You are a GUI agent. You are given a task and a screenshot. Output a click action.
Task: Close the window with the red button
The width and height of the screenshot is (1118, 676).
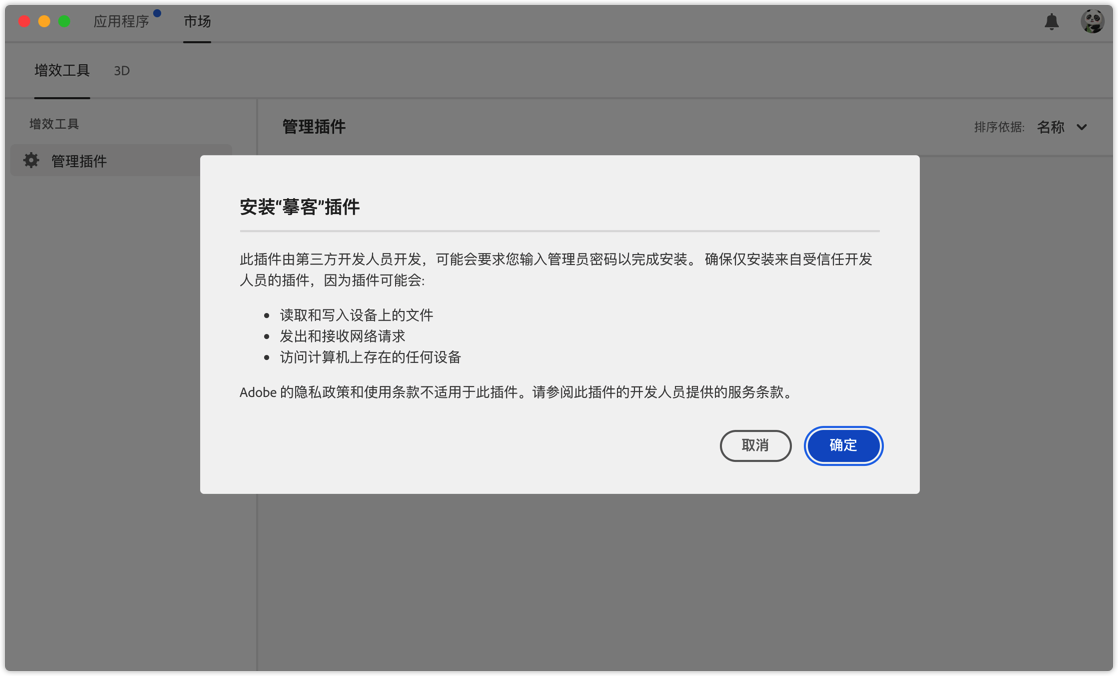[24, 21]
